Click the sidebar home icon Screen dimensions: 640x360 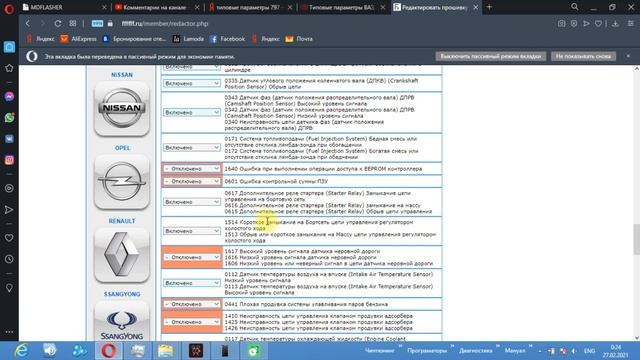pyautogui.click(x=9, y=47)
